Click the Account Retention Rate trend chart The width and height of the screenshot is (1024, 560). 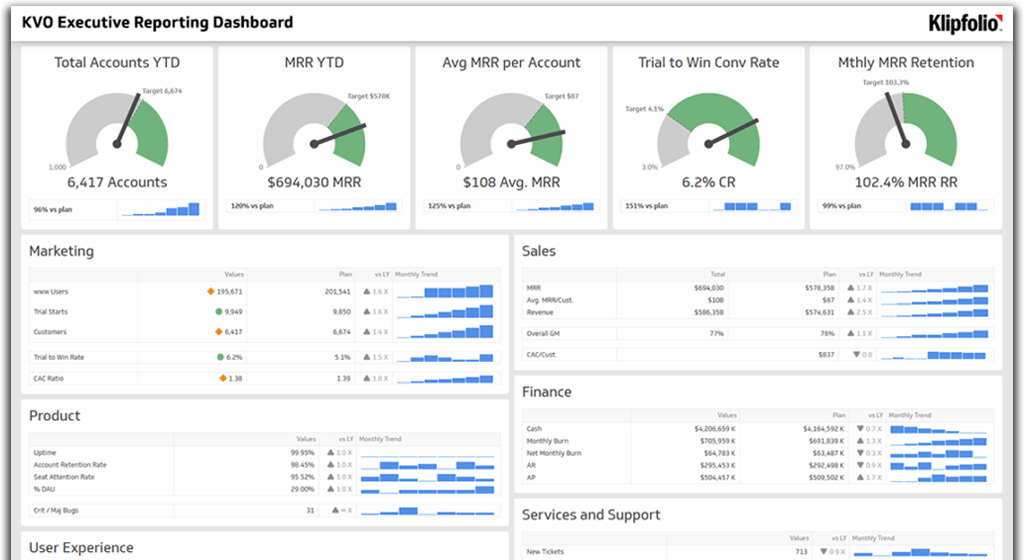pos(427,465)
